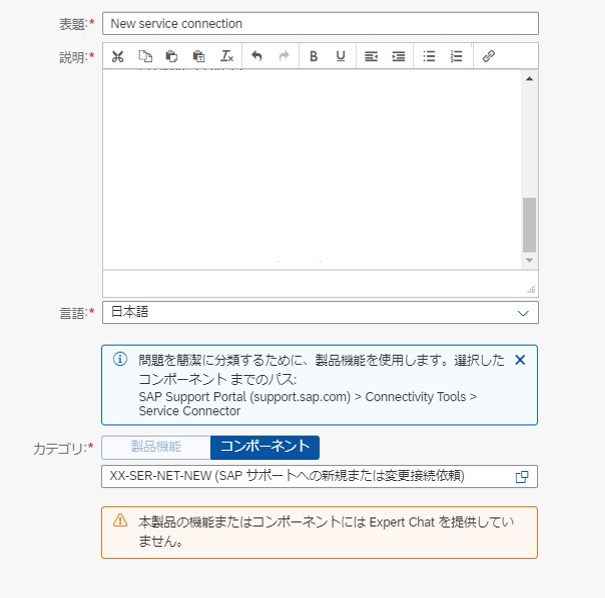Insert a numbered list
This screenshot has width=605, height=598.
[x=456, y=56]
